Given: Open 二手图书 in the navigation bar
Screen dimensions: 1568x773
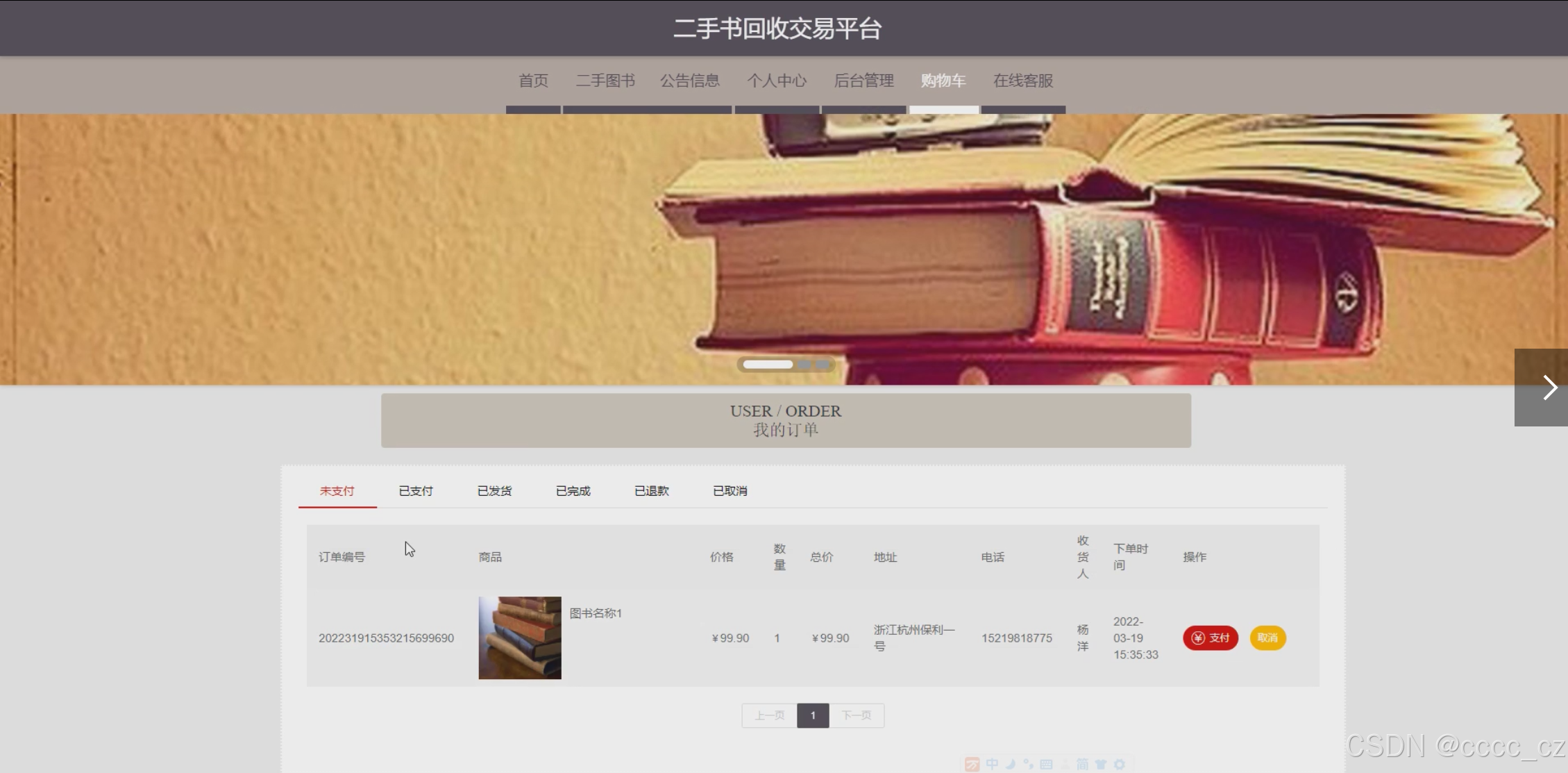Looking at the screenshot, I should pos(605,81).
